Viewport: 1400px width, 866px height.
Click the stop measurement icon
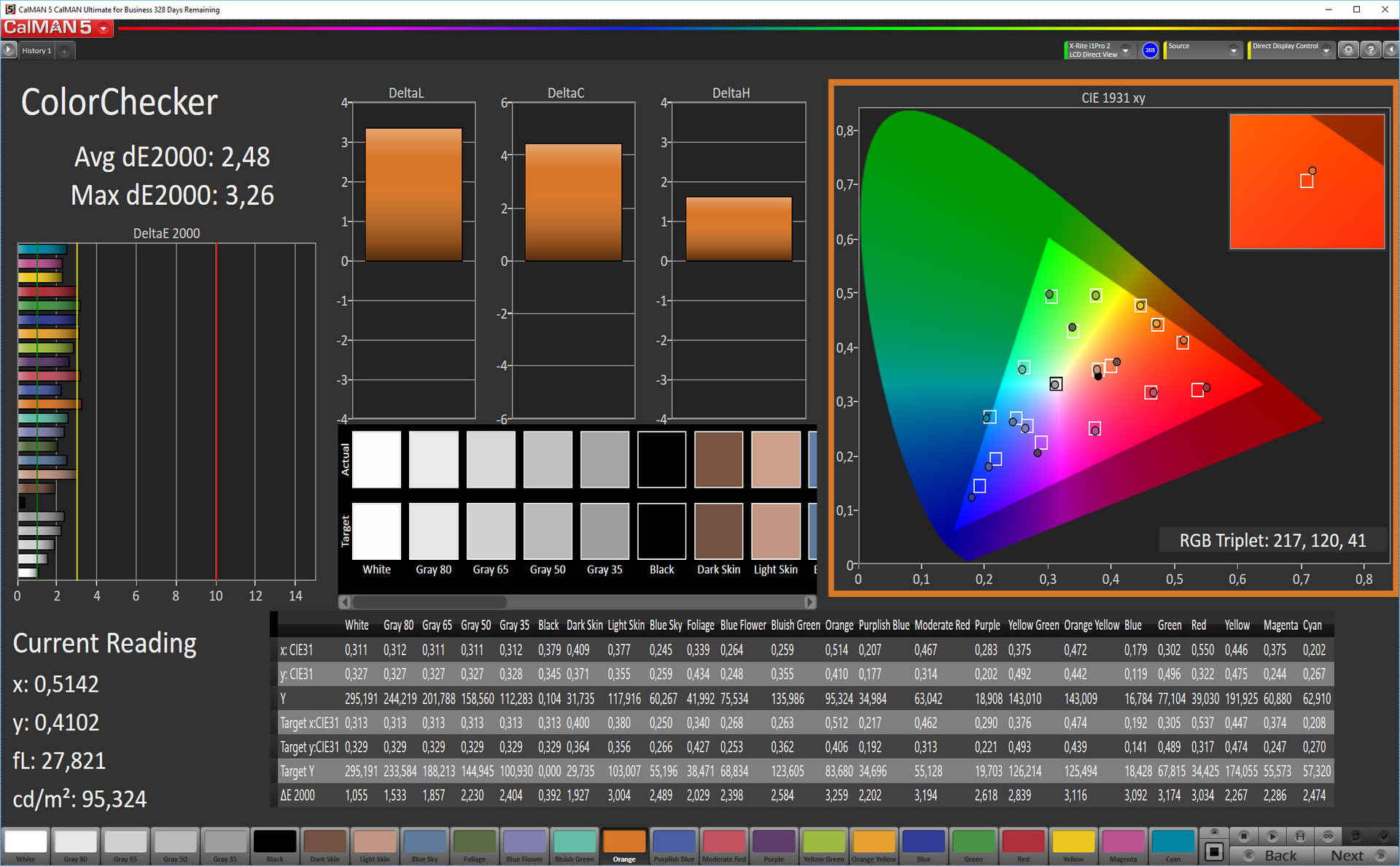1244,836
